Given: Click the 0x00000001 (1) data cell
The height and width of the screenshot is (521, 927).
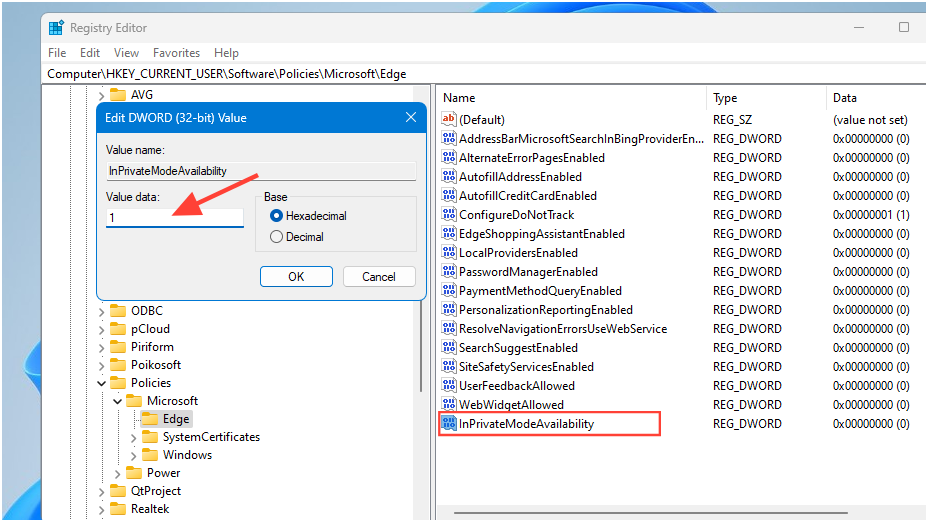Looking at the screenshot, I should [x=871, y=215].
